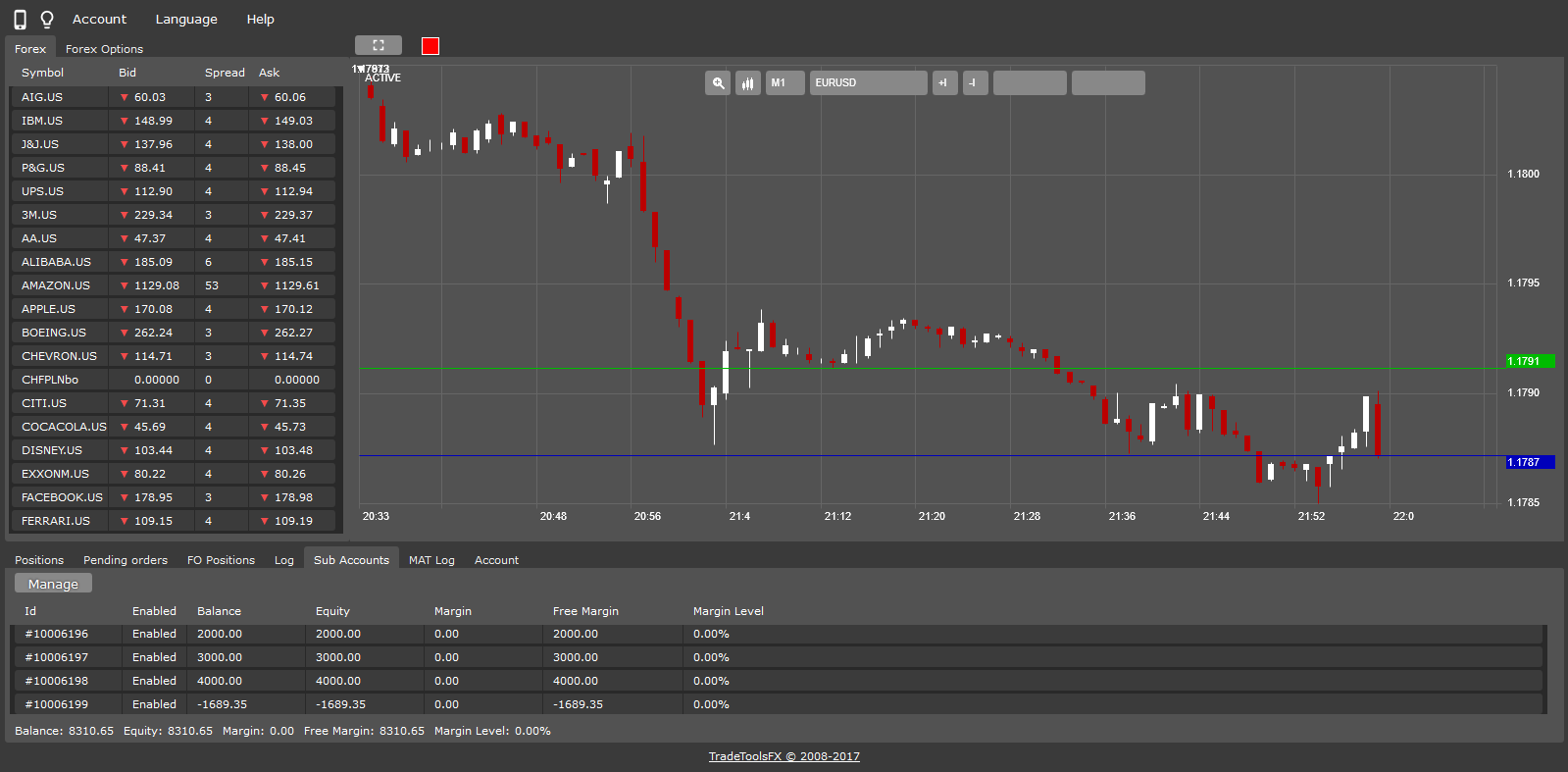This screenshot has height=772, width=1568.
Task: Open the TradeToolsFX copyright link
Action: (x=784, y=756)
